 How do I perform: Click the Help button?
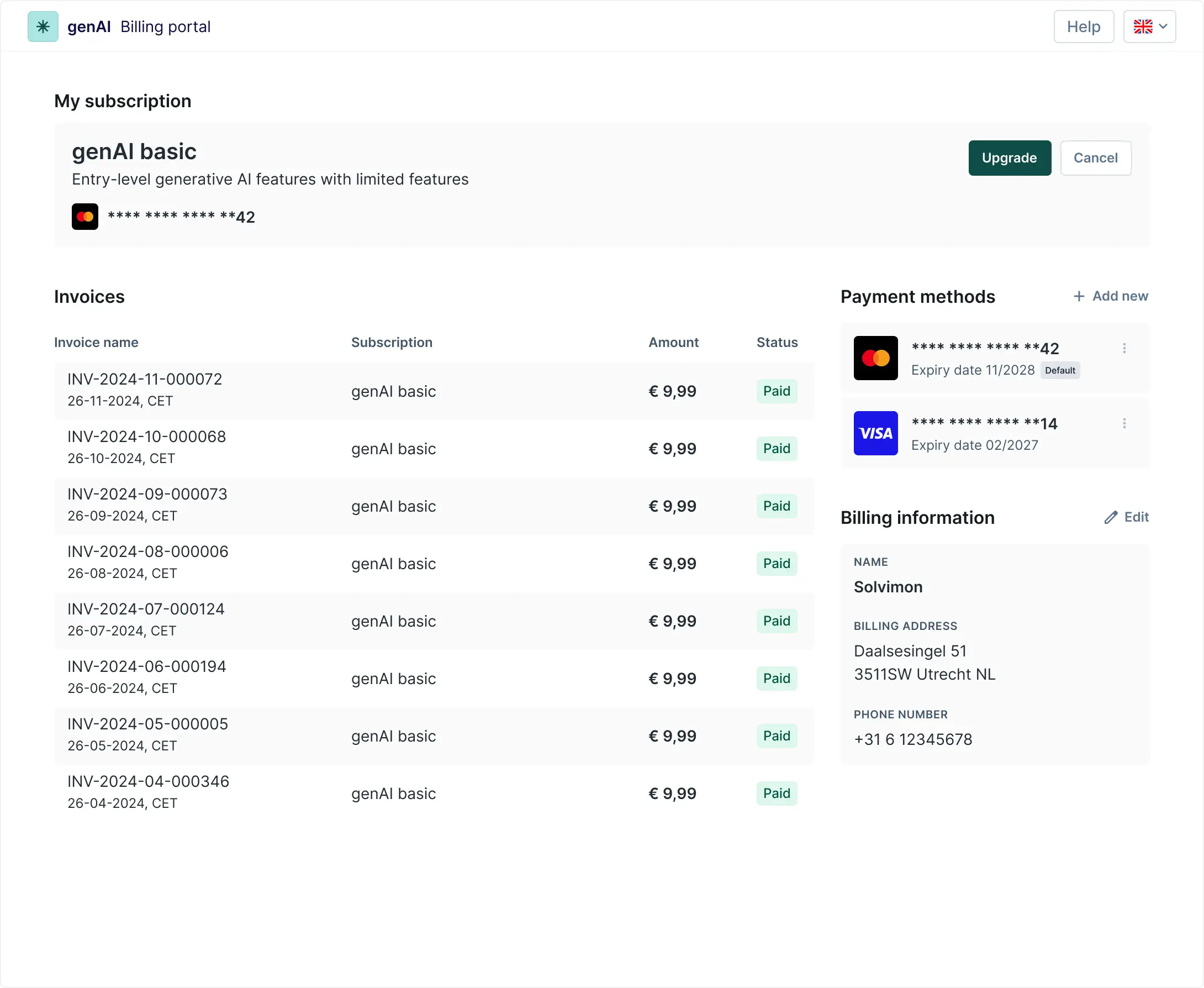(x=1083, y=27)
